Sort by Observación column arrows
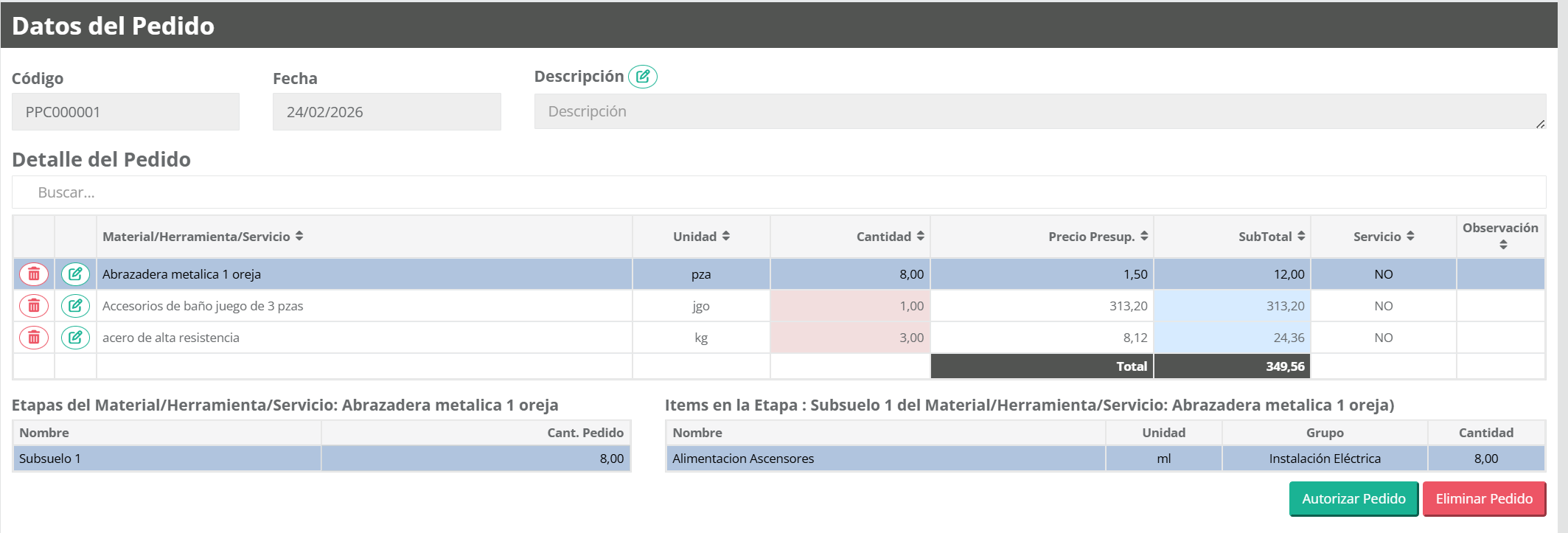 coord(1503,245)
